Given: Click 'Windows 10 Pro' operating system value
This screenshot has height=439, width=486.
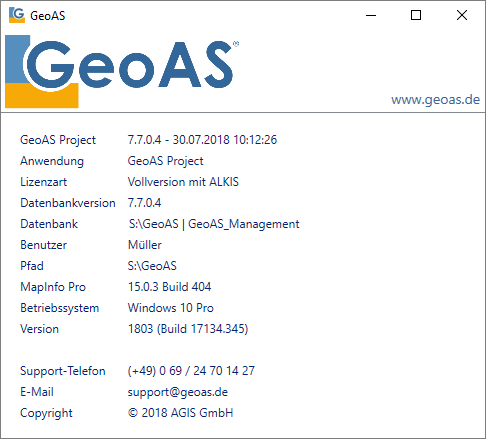Looking at the screenshot, I should 171,308.
